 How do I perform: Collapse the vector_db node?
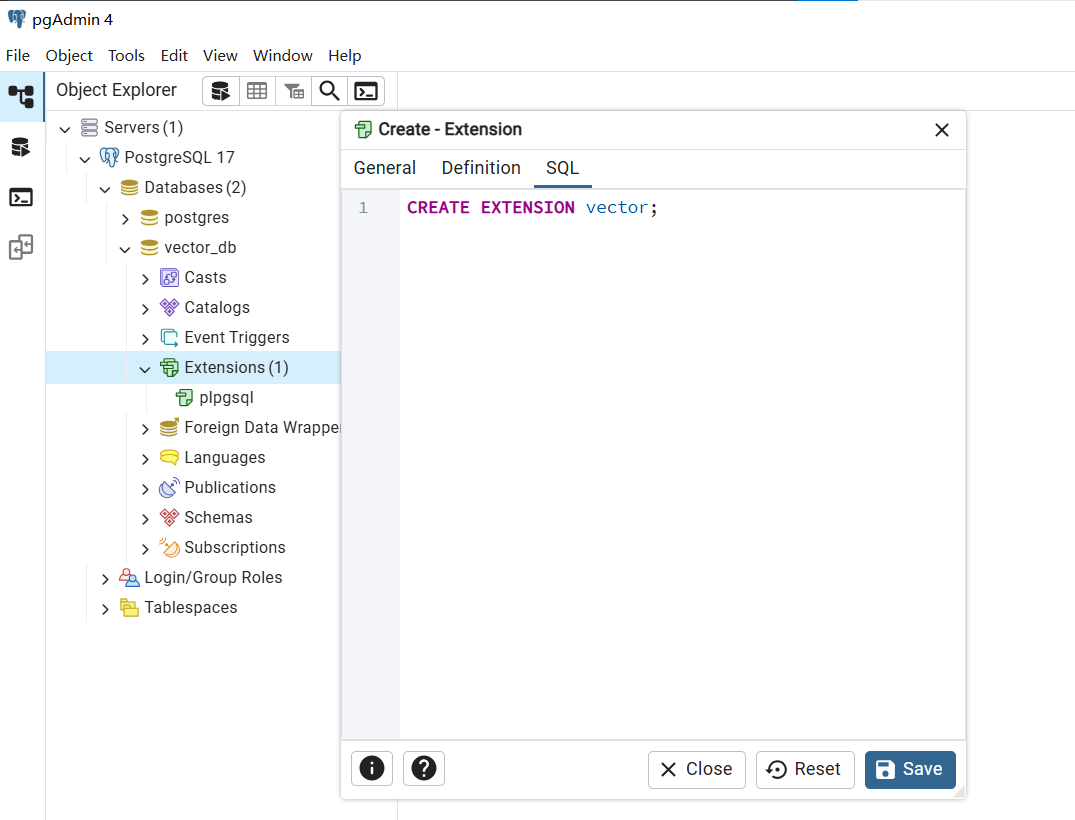125,249
